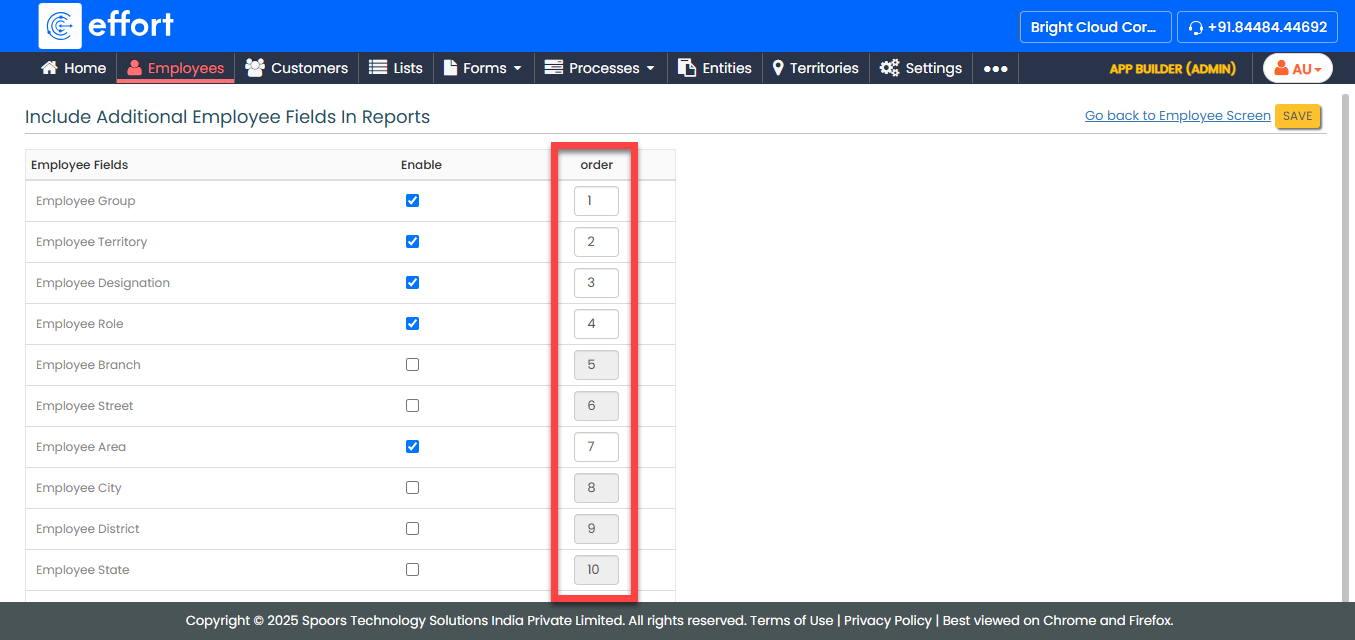Viewport: 1355px width, 640px height.
Task: Click the effort logo icon
Action: (60, 26)
